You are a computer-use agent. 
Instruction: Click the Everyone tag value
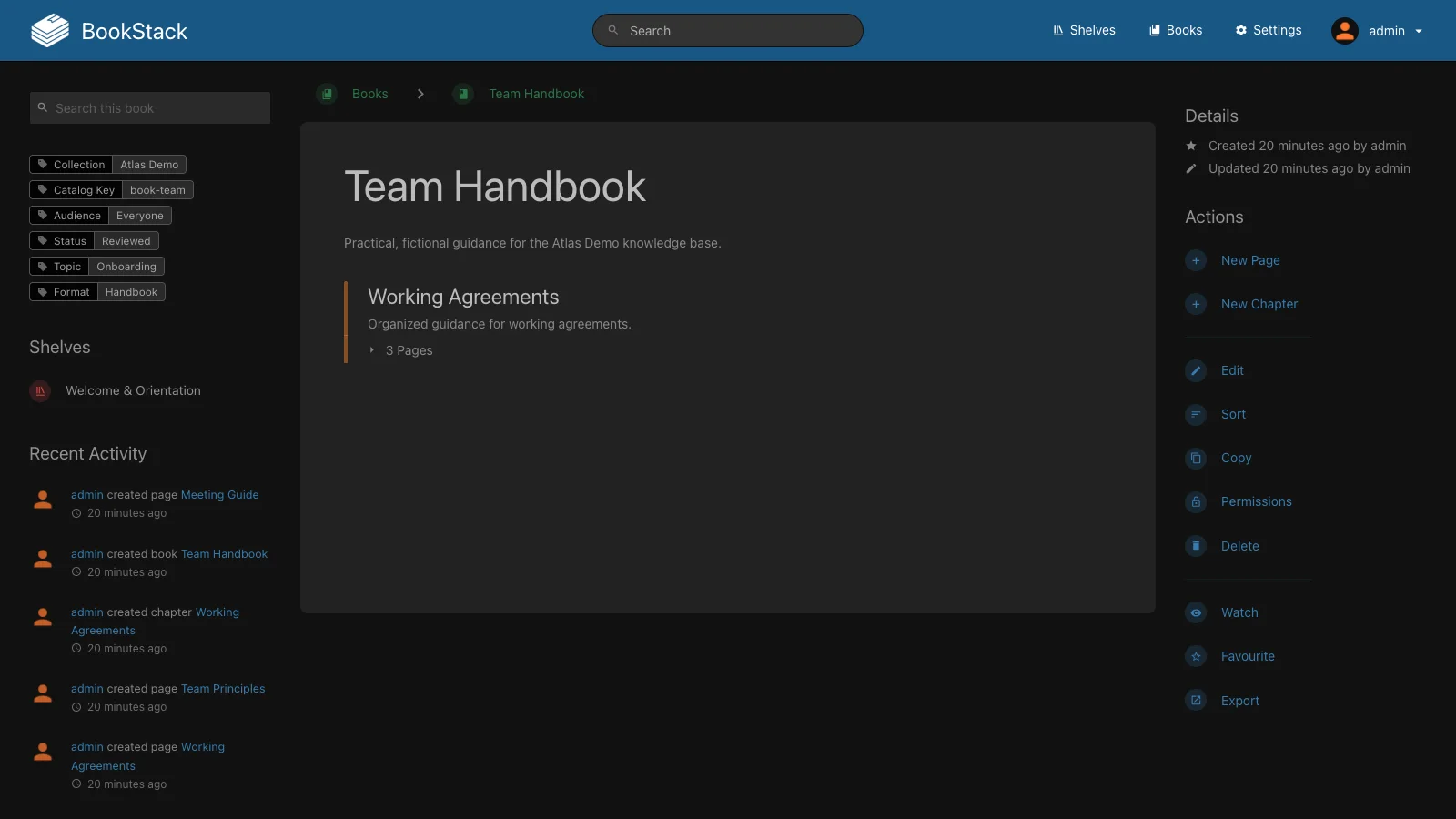[140, 216]
